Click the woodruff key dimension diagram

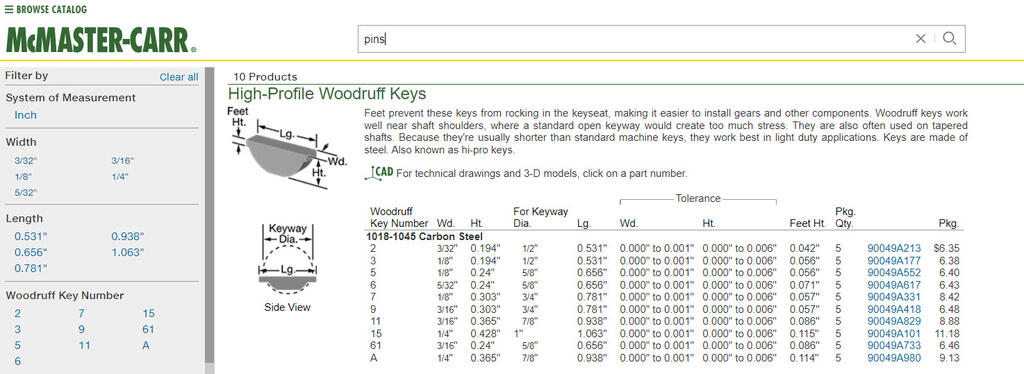(x=287, y=148)
